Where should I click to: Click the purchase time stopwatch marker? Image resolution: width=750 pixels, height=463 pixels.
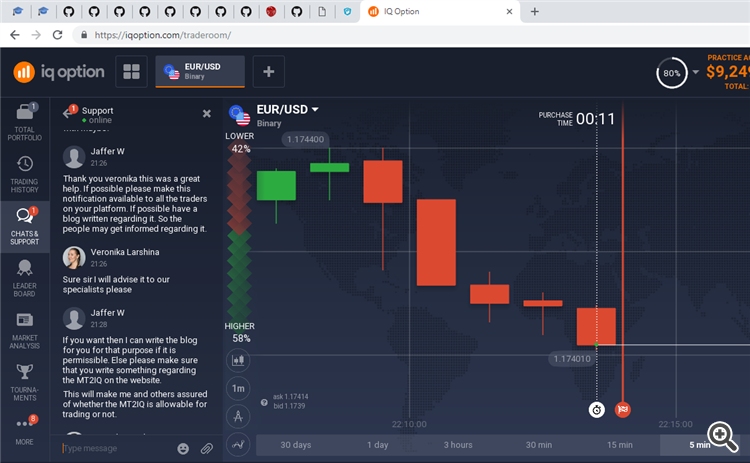[596, 410]
